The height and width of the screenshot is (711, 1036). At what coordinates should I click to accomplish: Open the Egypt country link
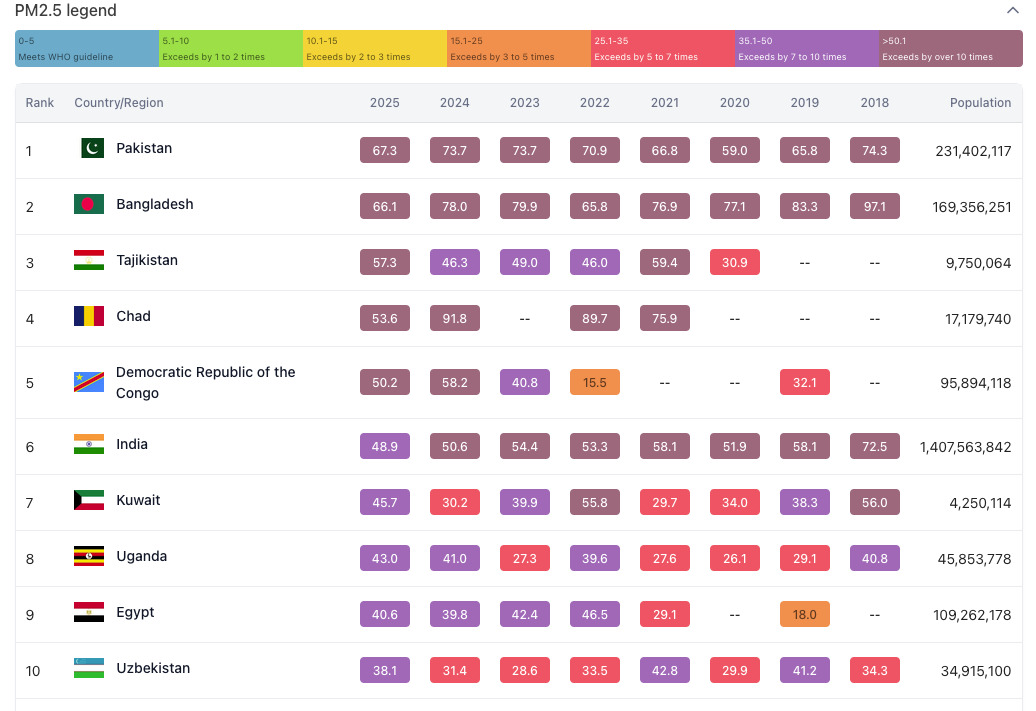click(x=135, y=612)
